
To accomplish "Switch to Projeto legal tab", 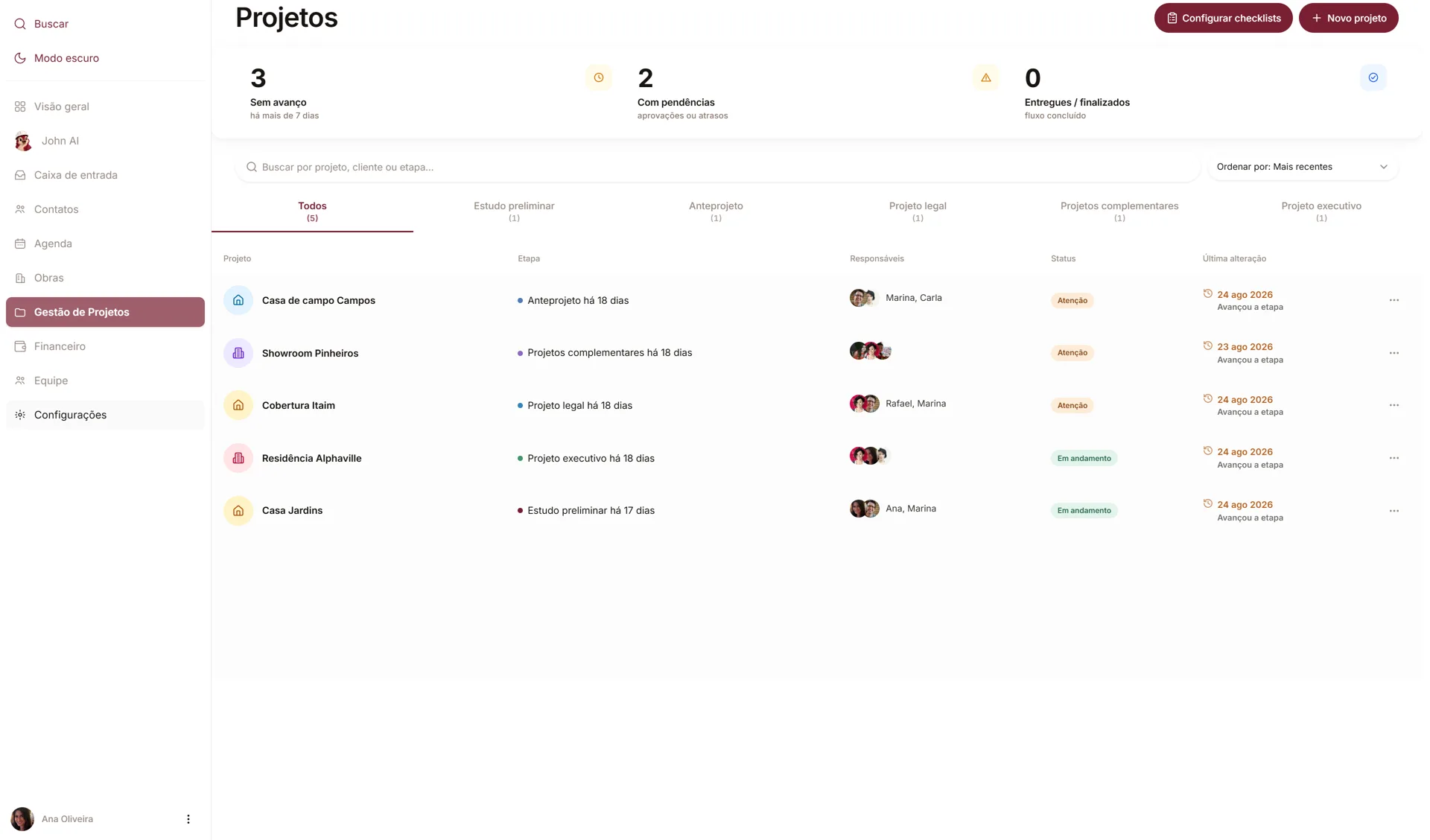I will click(x=918, y=211).
